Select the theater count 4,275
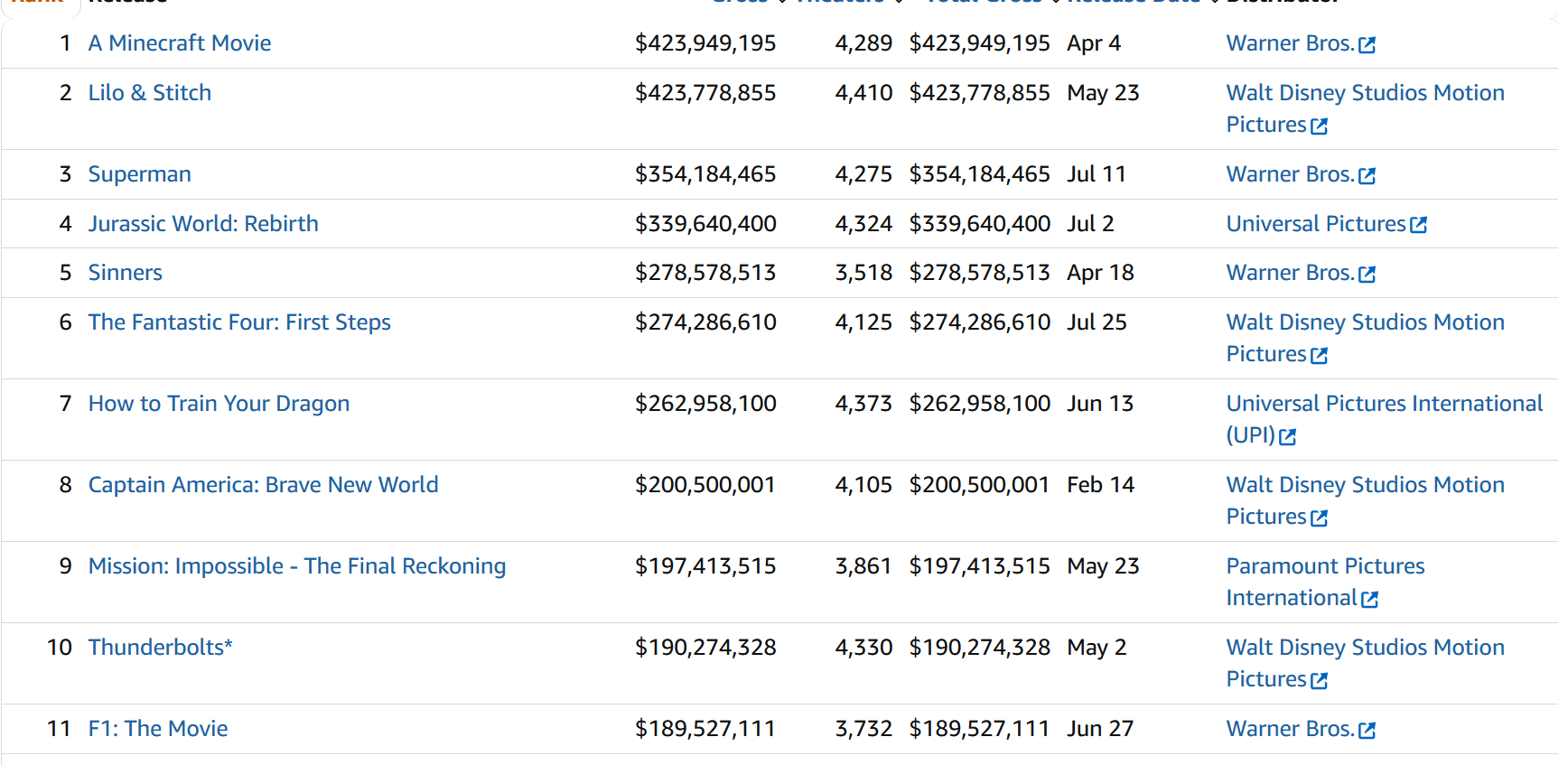Screen dimensions: 1568x765 pyautogui.click(x=863, y=174)
